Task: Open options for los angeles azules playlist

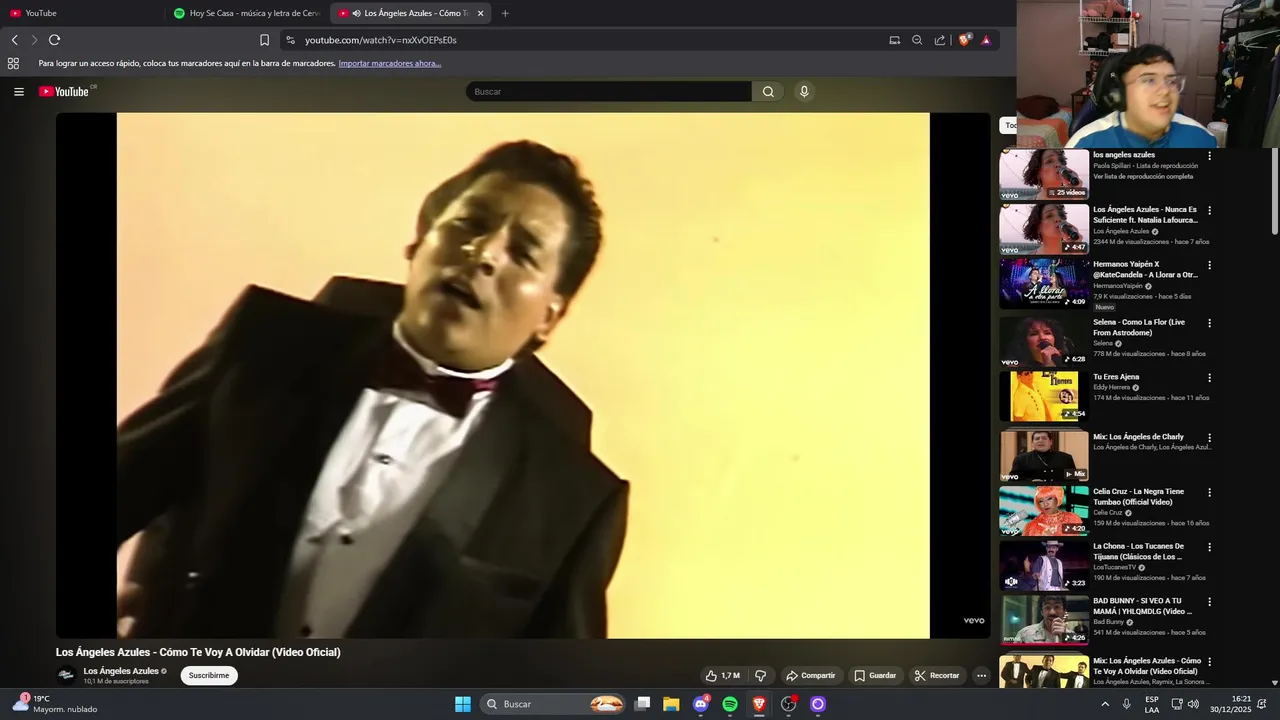Action: click(x=1209, y=156)
